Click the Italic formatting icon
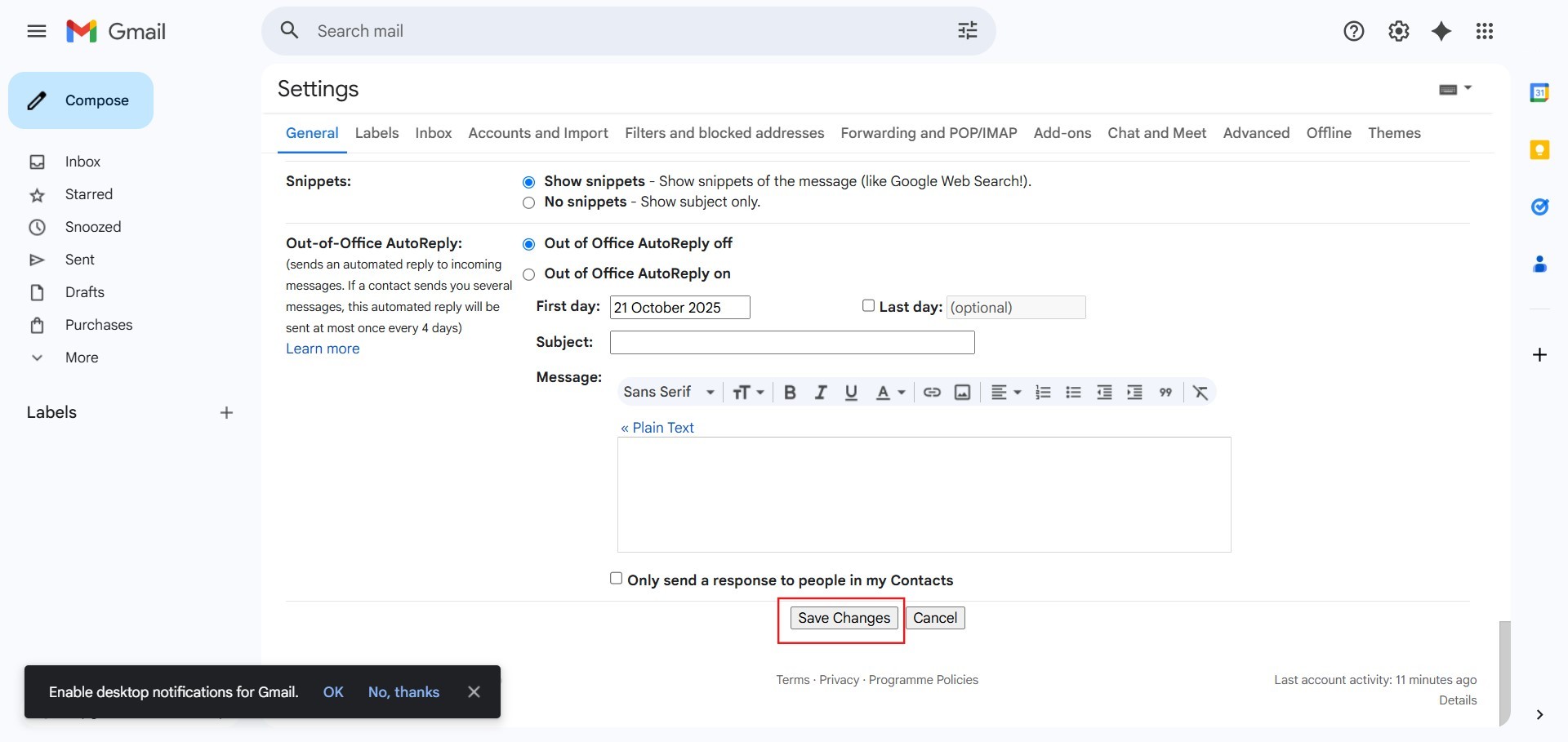The image size is (1568, 742). click(821, 393)
